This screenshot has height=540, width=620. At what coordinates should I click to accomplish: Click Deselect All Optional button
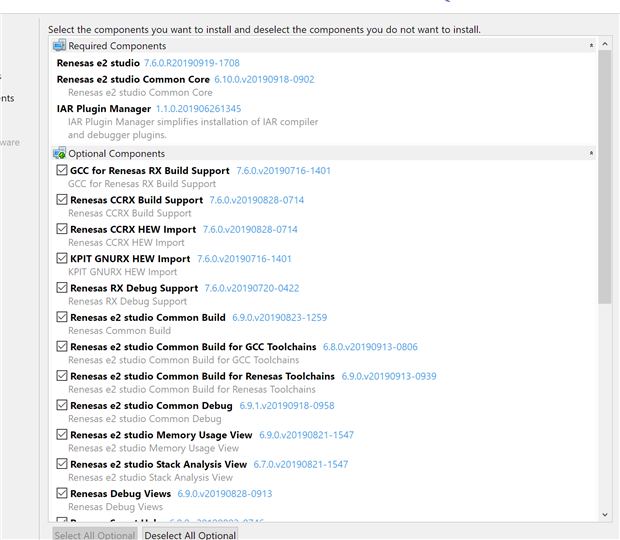coord(190,535)
